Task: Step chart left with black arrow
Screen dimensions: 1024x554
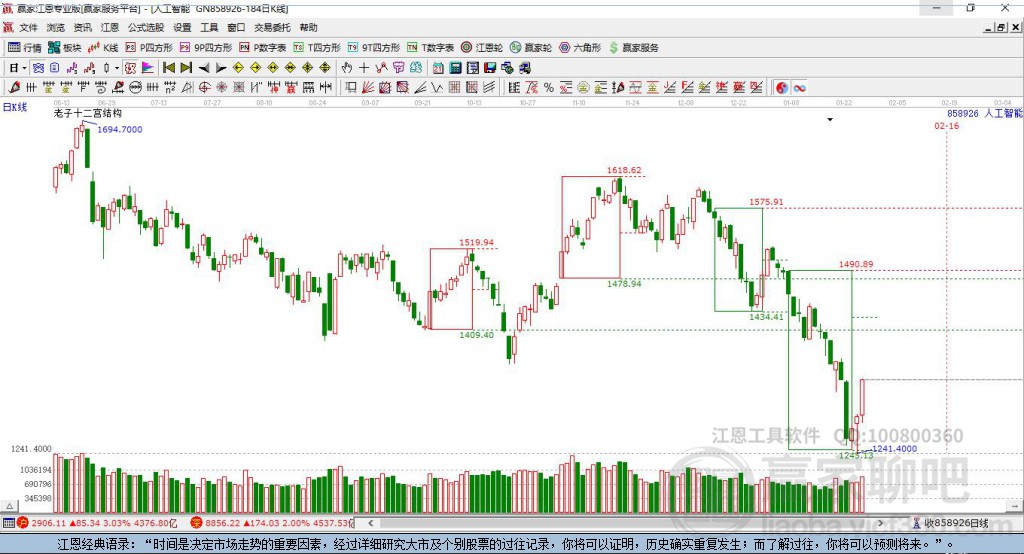Action: click(204, 68)
